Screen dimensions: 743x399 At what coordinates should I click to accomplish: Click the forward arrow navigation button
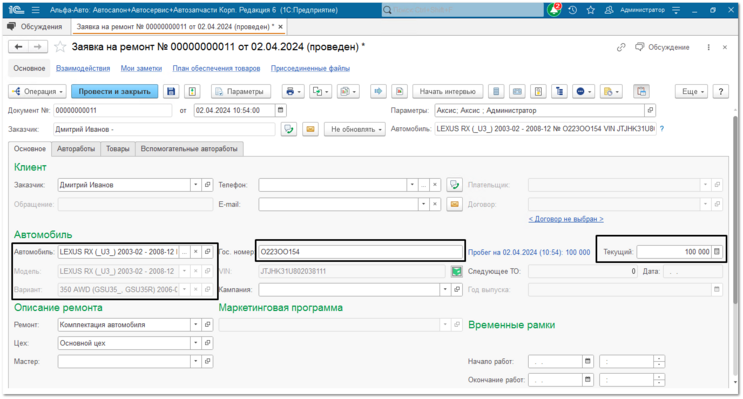point(38,46)
